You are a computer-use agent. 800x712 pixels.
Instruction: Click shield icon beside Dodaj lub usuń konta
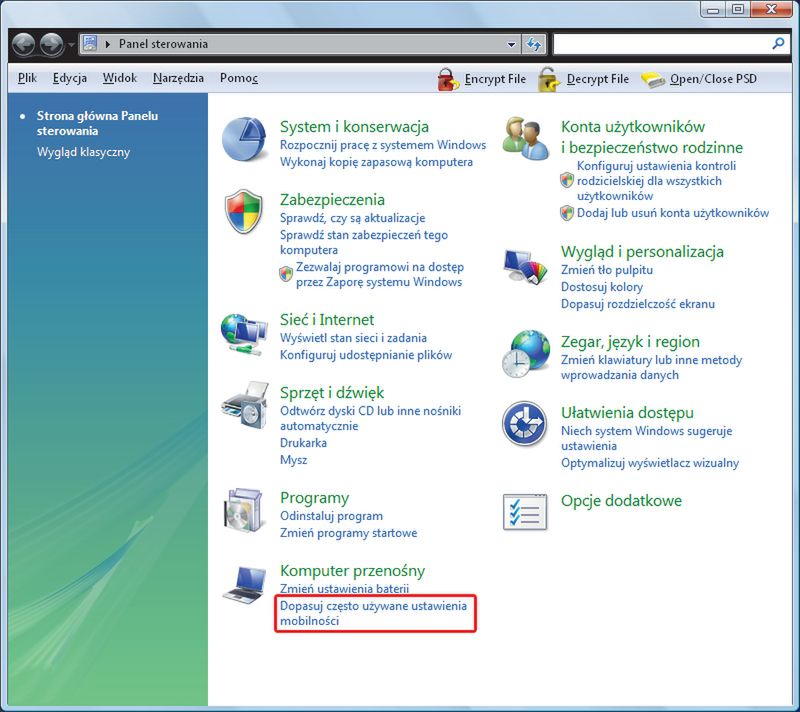[x=567, y=213]
